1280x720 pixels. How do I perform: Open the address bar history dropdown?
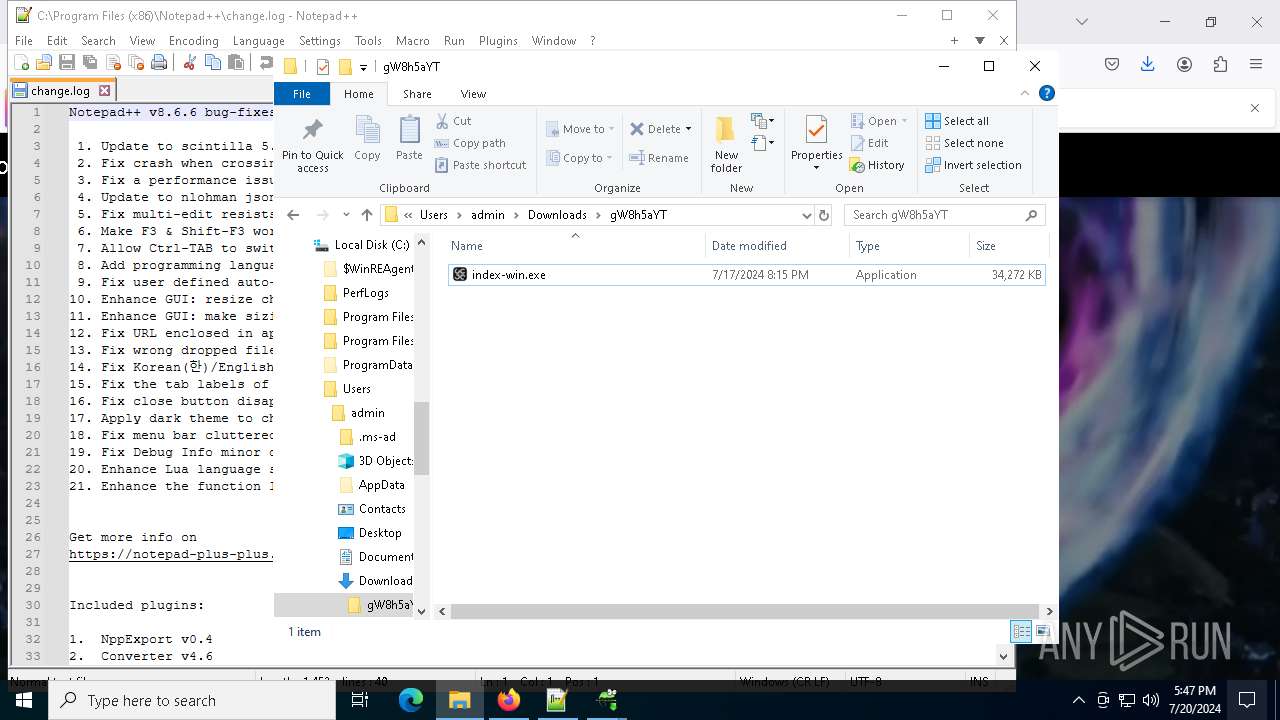point(806,215)
